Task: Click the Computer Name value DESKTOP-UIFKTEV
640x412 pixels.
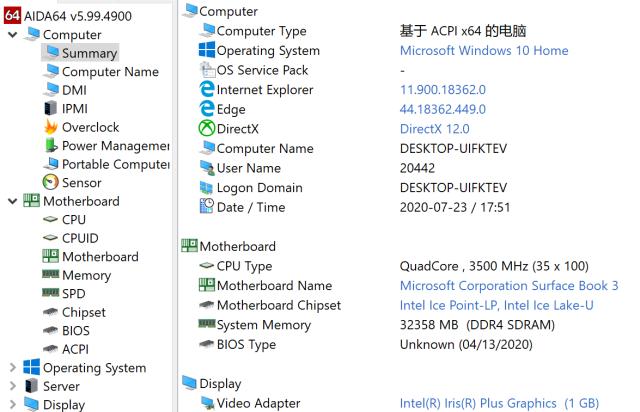Action: click(453, 148)
